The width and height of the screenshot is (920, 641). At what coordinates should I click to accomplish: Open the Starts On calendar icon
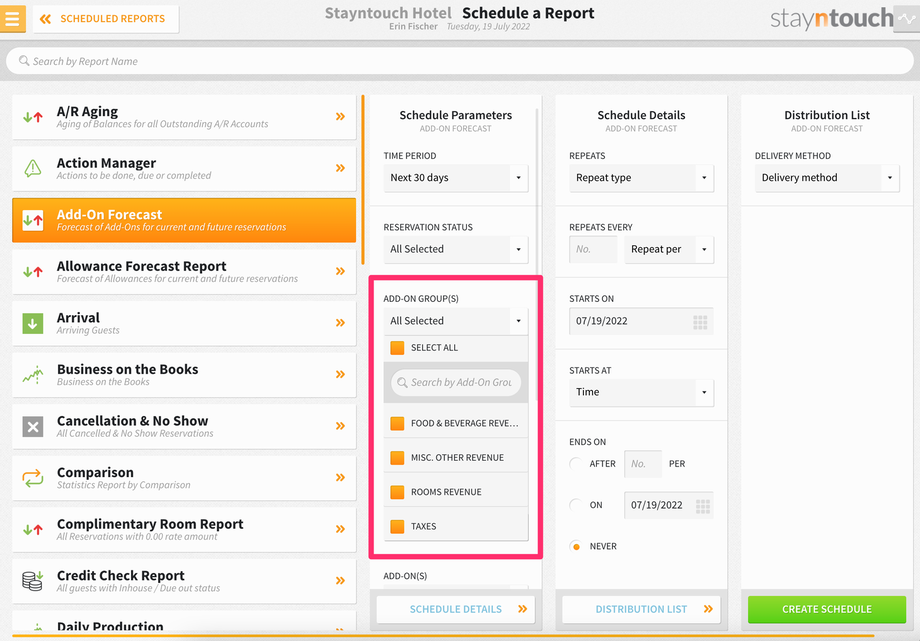[x=700, y=322]
